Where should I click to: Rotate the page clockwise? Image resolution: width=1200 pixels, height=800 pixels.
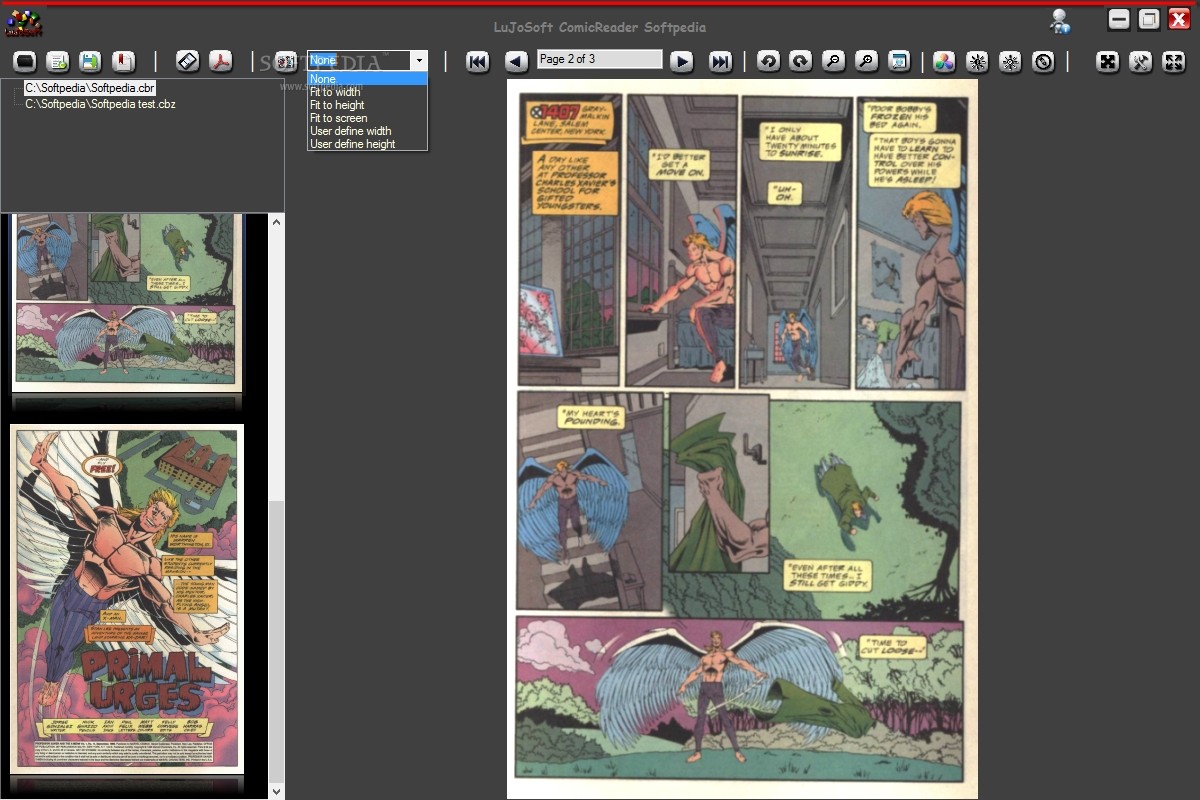801,62
